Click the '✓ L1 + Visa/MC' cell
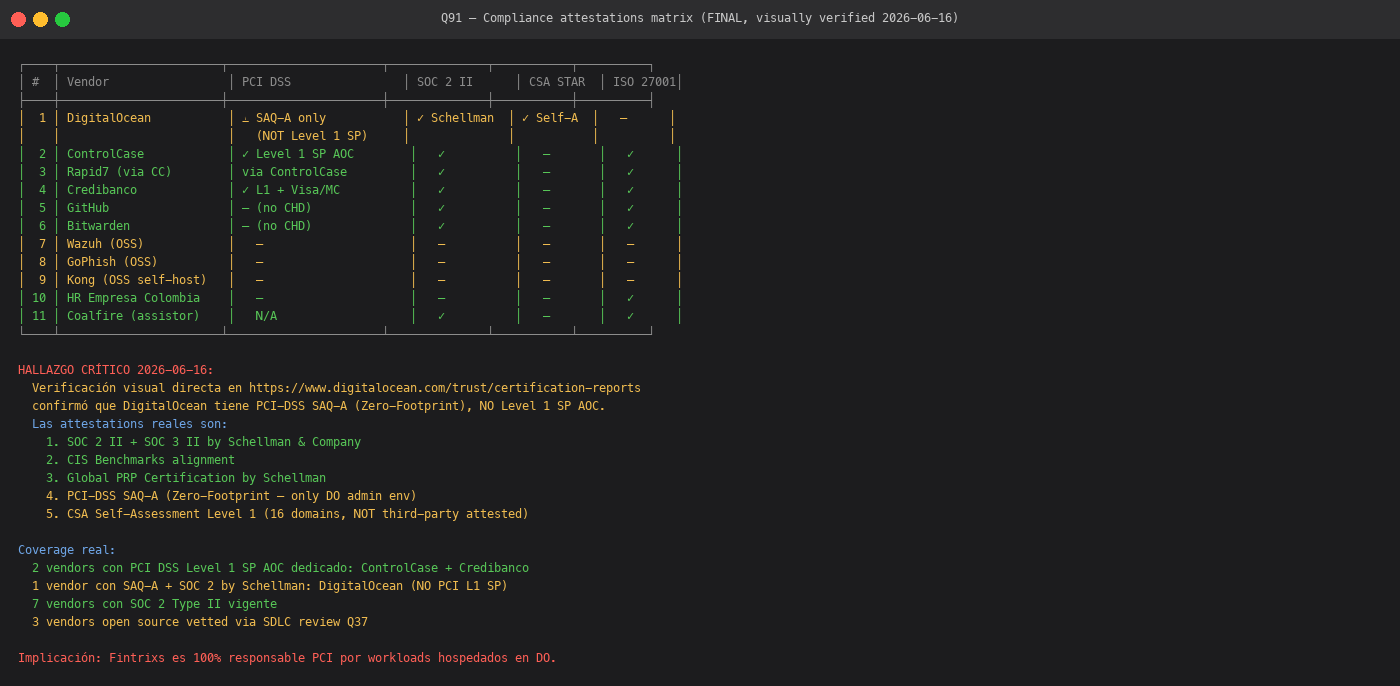The image size is (1400, 686). pos(291,190)
